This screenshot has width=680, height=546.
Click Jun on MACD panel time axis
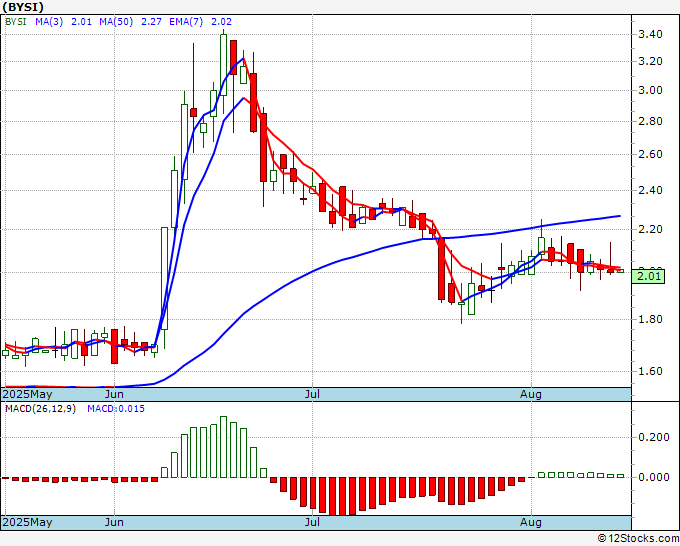tap(114, 522)
